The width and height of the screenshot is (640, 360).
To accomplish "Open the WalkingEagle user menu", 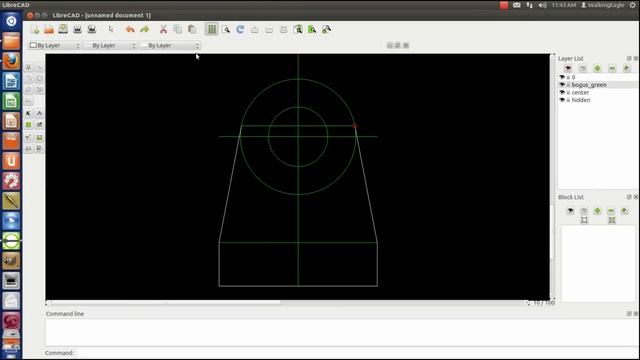I will point(602,5).
